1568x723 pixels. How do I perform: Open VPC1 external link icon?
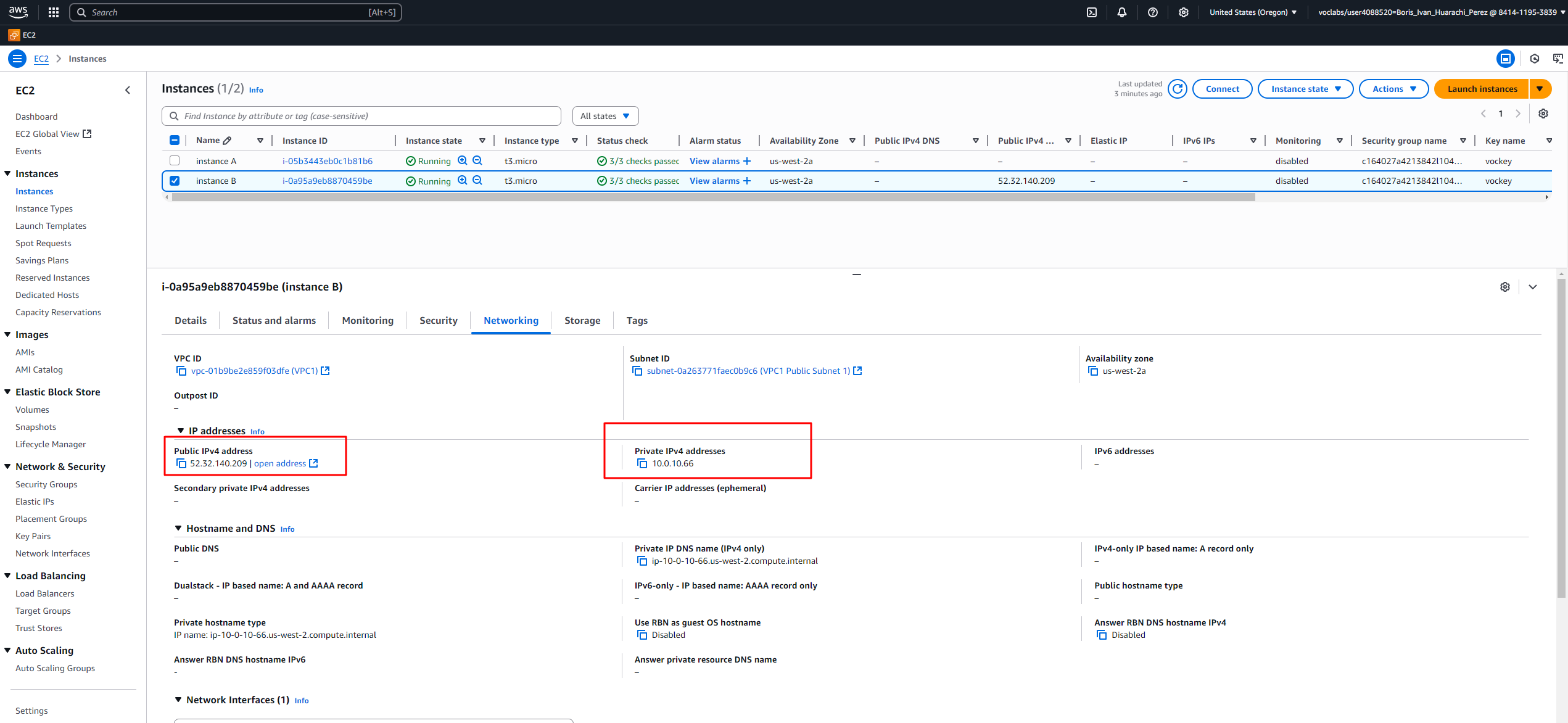click(x=325, y=371)
